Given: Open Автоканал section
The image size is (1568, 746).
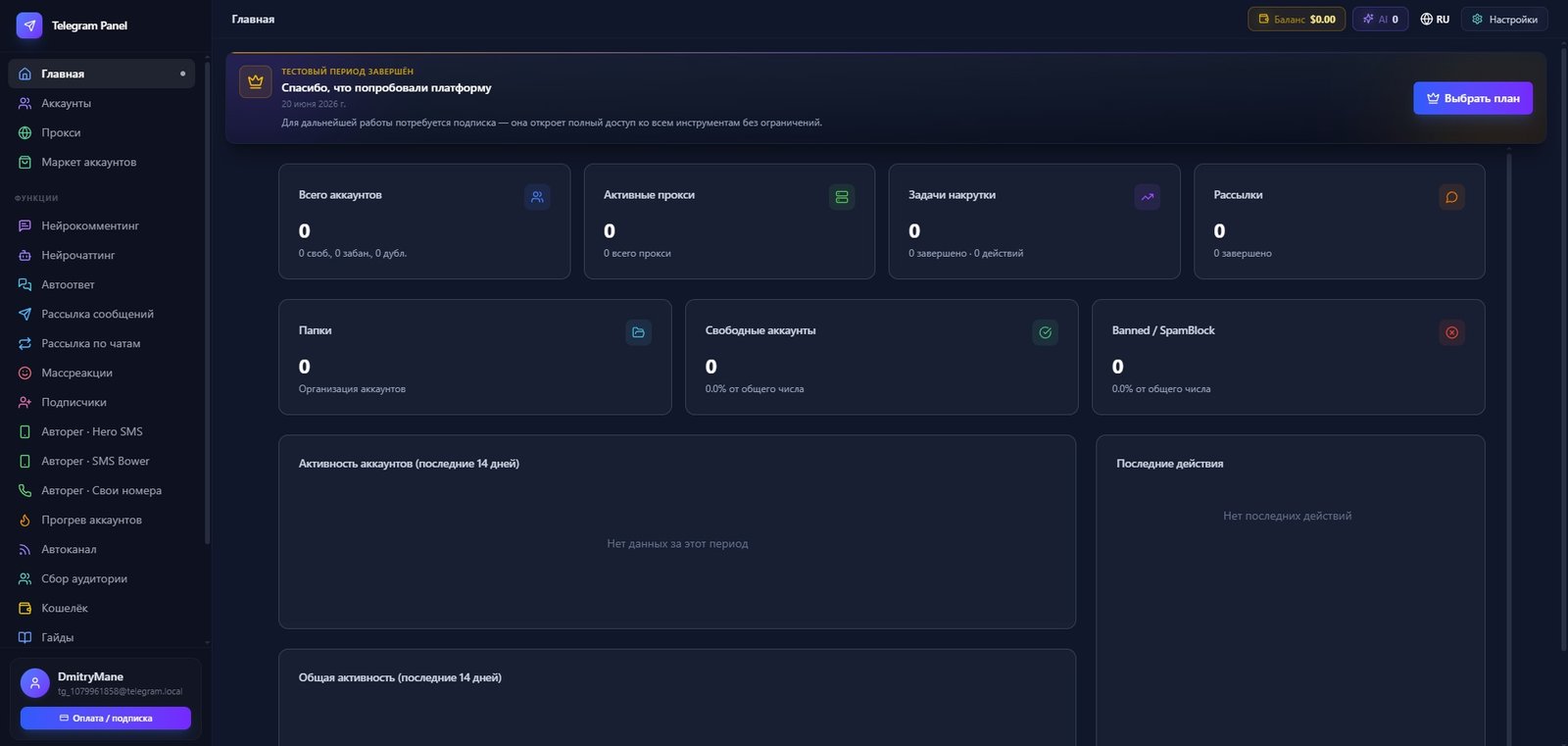Looking at the screenshot, I should point(102,549).
